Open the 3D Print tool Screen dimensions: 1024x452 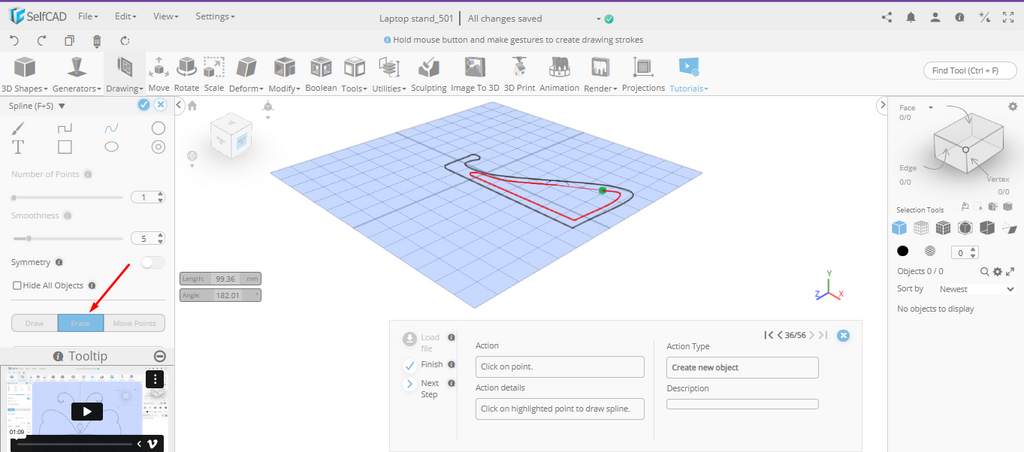pyautogui.click(x=519, y=71)
